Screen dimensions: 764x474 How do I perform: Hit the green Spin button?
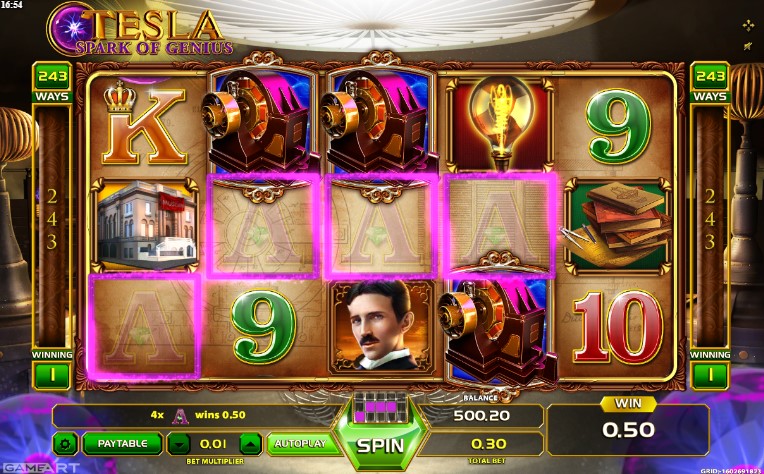tap(380, 445)
